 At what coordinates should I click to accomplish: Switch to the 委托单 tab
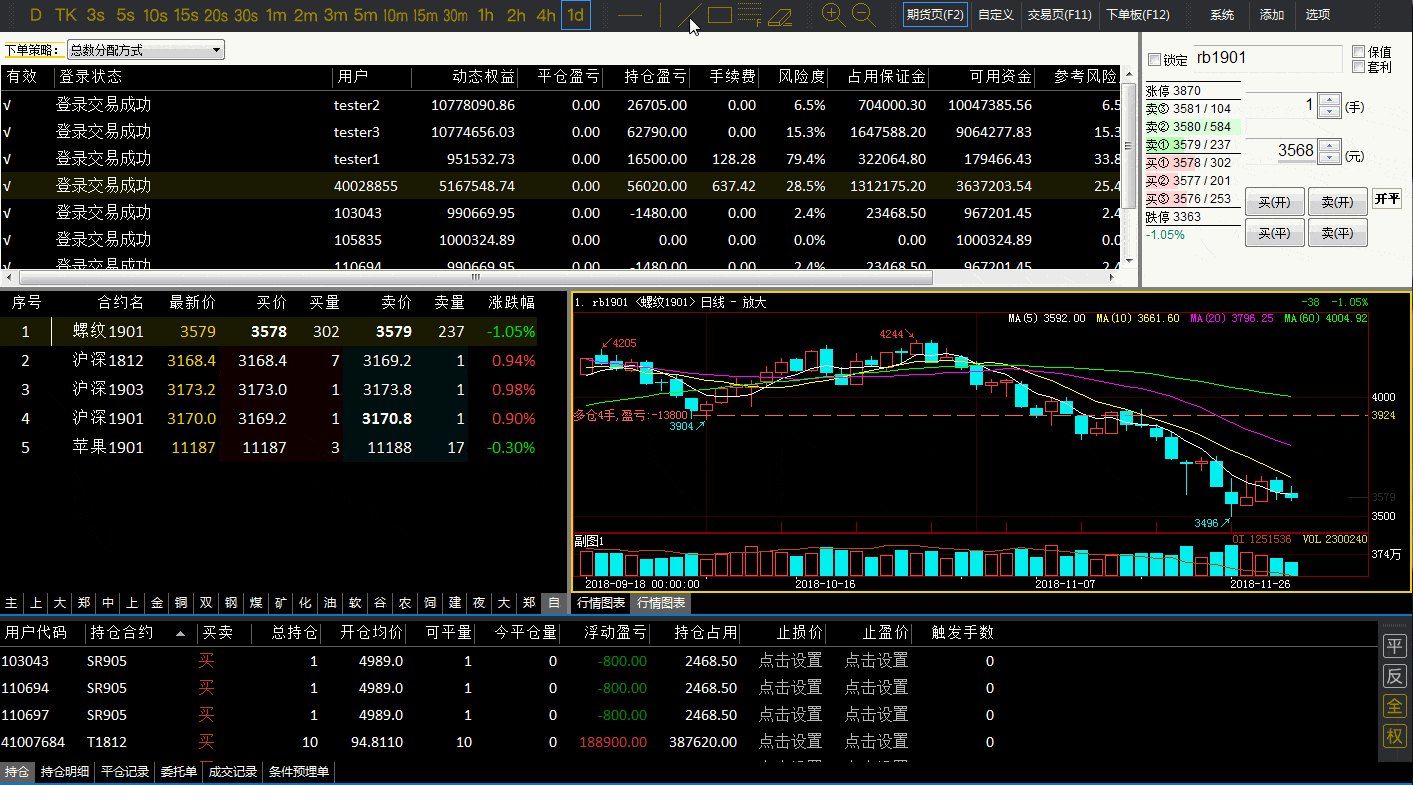pos(178,772)
